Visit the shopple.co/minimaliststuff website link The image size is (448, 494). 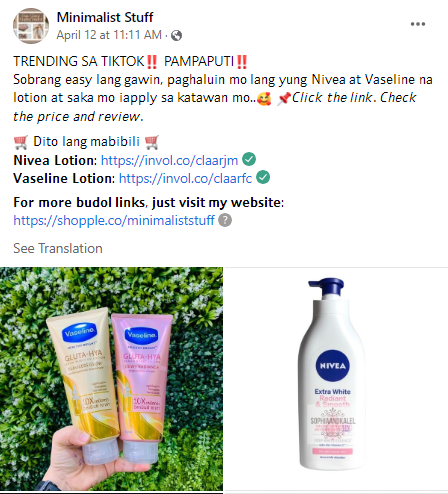coord(114,221)
